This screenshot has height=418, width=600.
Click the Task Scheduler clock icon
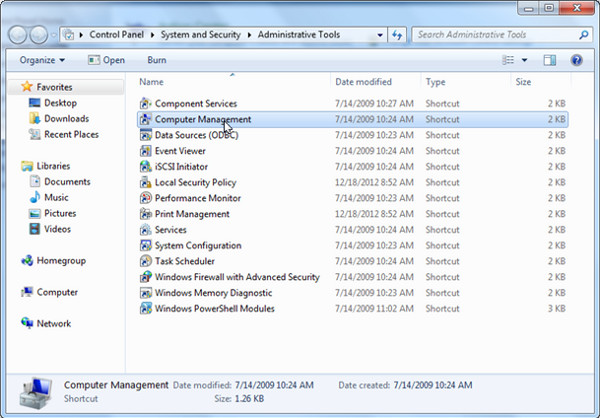[145, 261]
